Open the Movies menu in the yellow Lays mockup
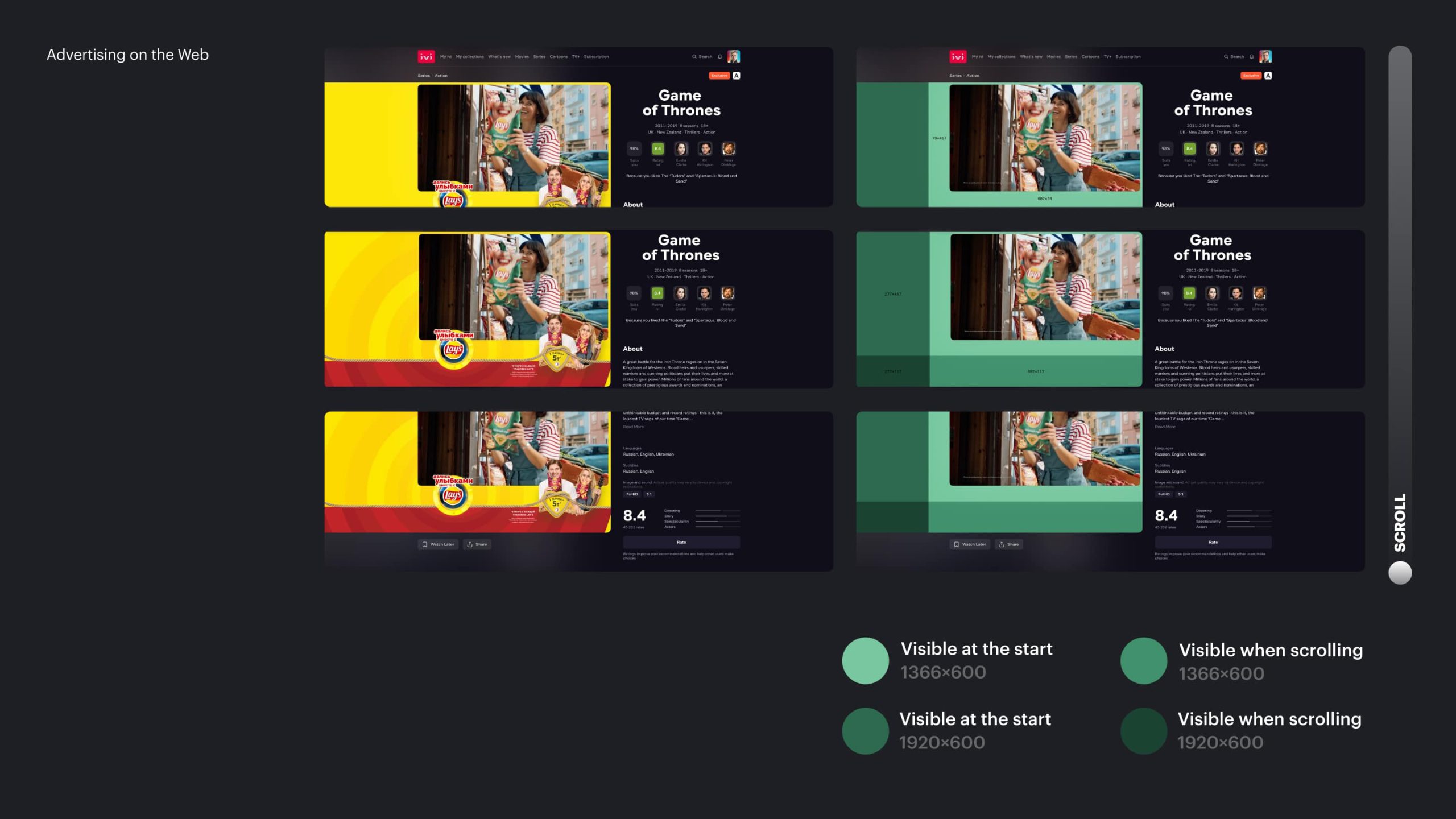1456x819 pixels. 522,57
